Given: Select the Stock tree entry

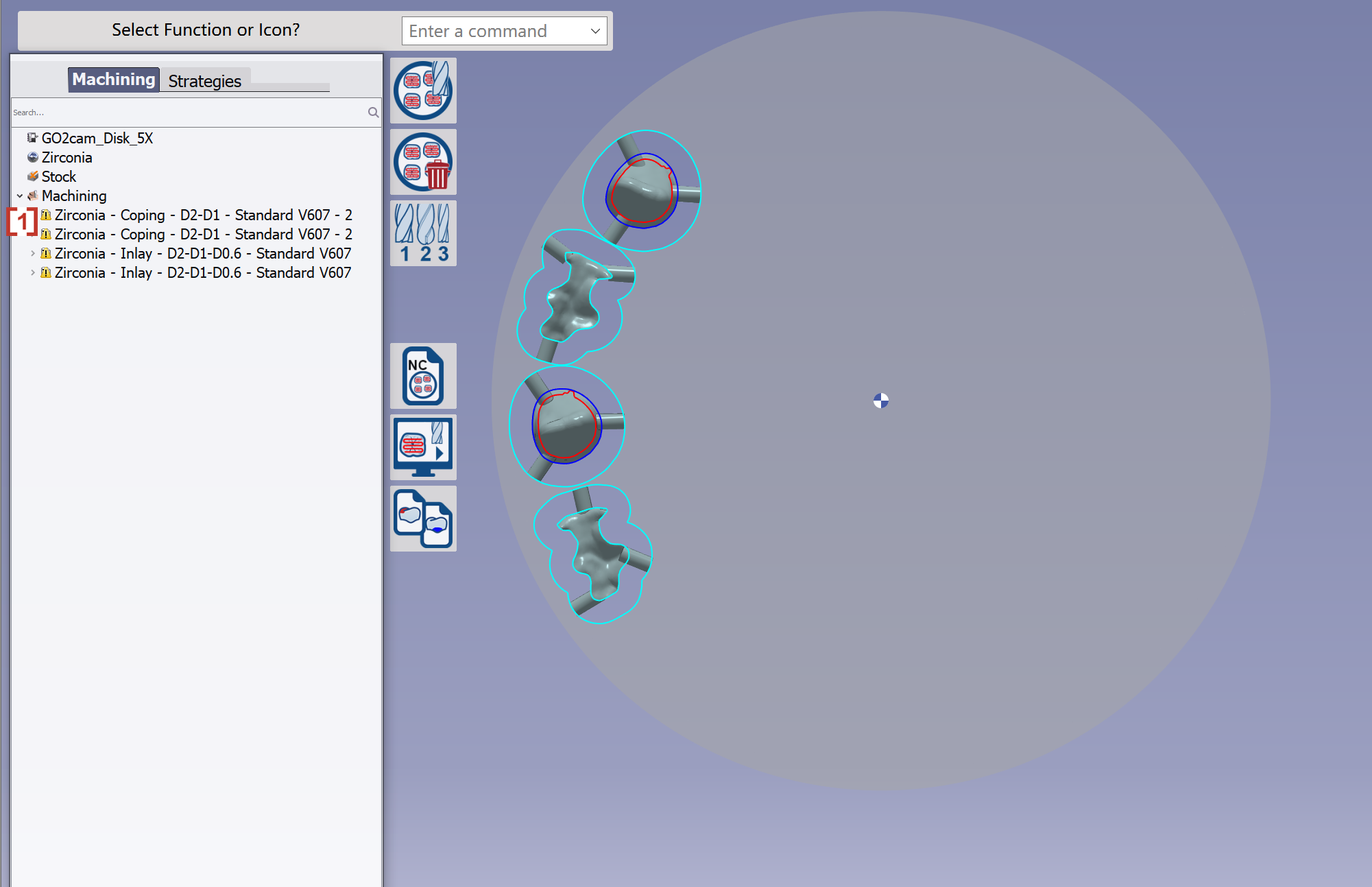Looking at the screenshot, I should (x=59, y=176).
